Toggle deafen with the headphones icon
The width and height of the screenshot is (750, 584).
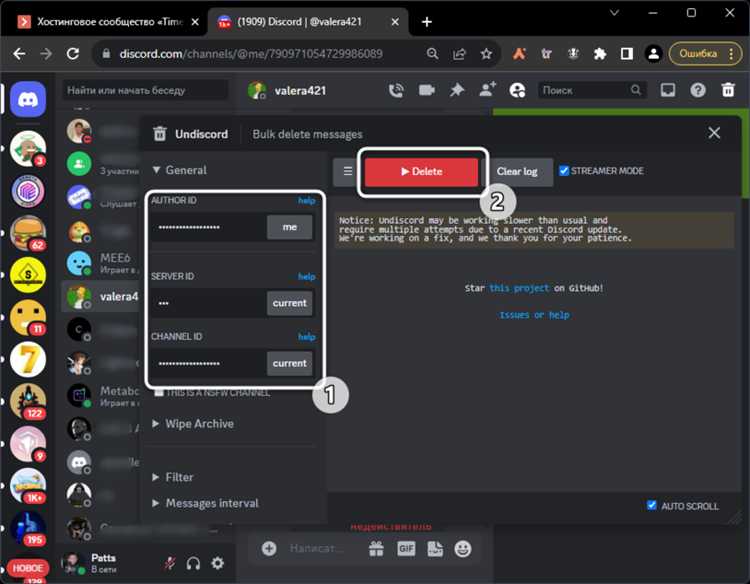pos(193,563)
